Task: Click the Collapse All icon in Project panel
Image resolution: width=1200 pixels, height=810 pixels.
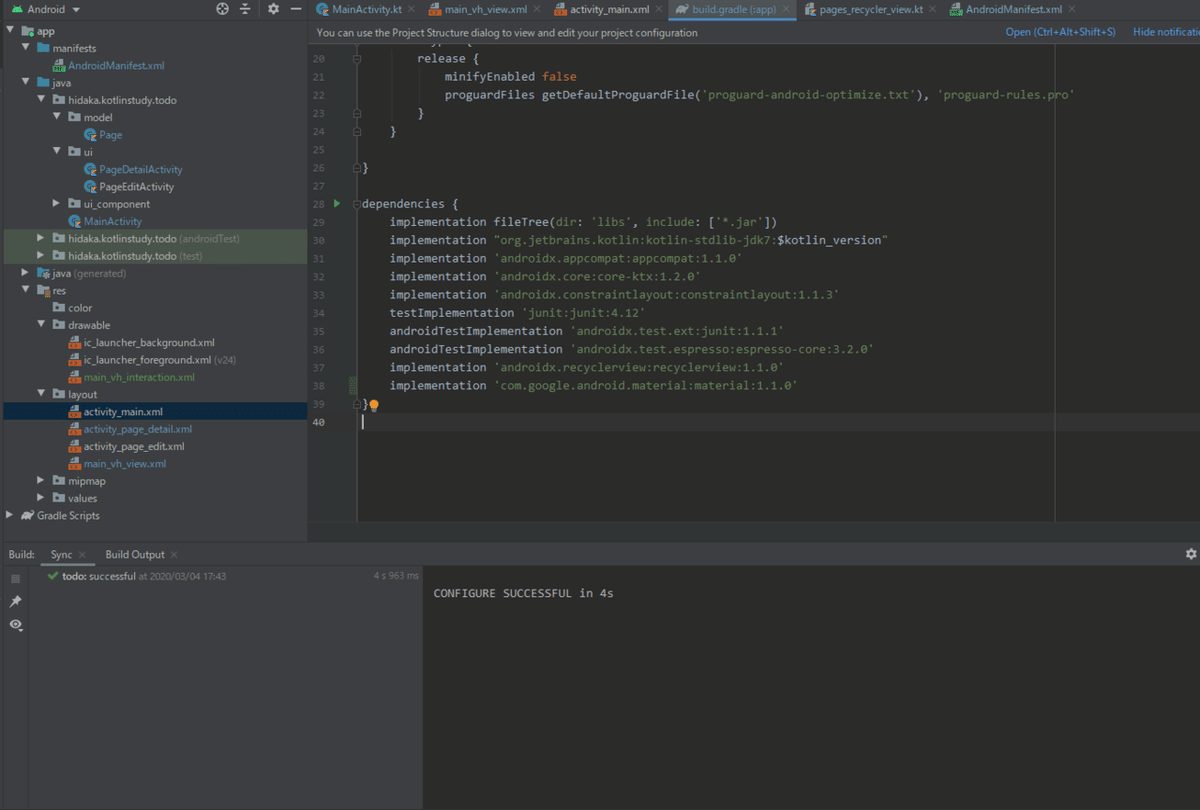Action: (245, 9)
